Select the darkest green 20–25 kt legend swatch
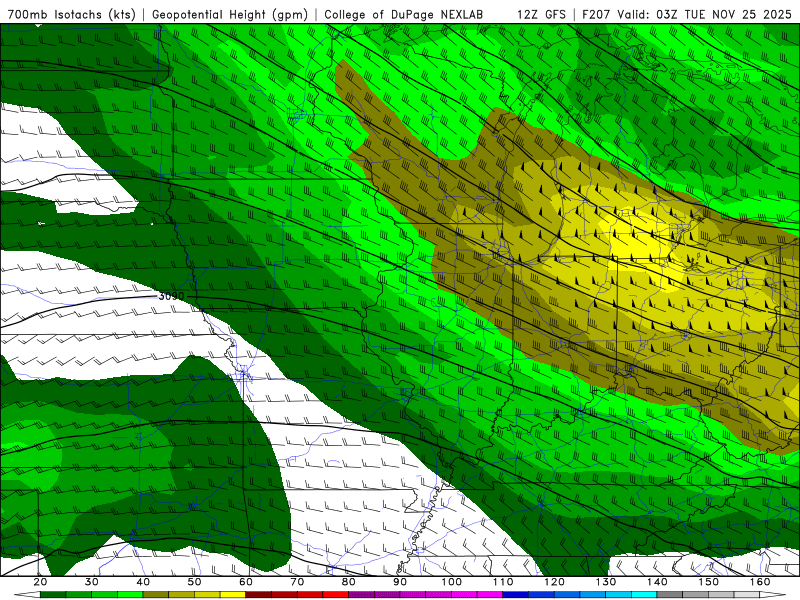This screenshot has height=600, width=800. (x=53, y=595)
